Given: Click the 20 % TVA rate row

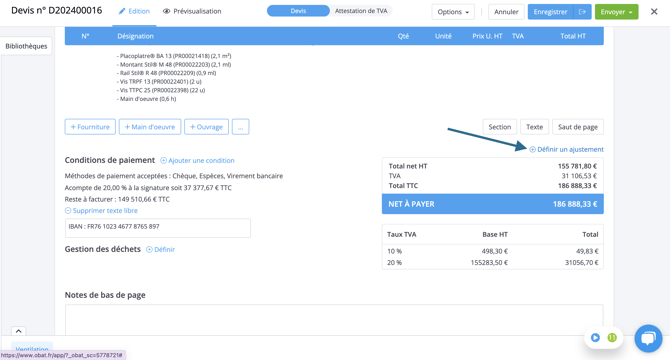Looking at the screenshot, I should (x=492, y=263).
